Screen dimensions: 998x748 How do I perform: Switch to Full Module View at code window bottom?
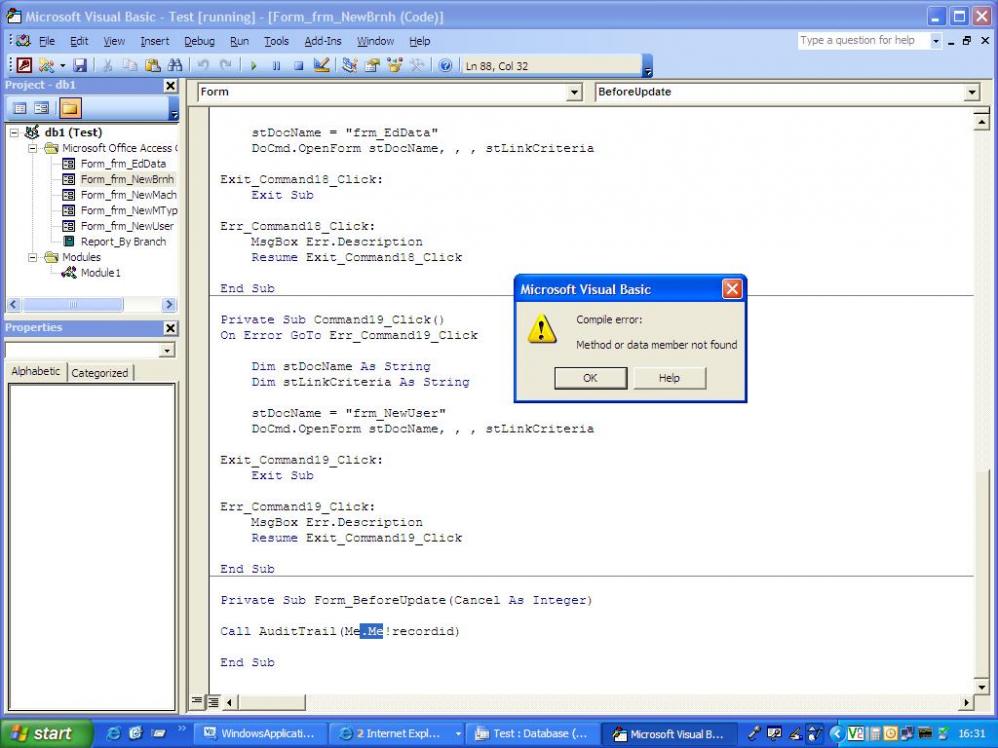tap(213, 702)
